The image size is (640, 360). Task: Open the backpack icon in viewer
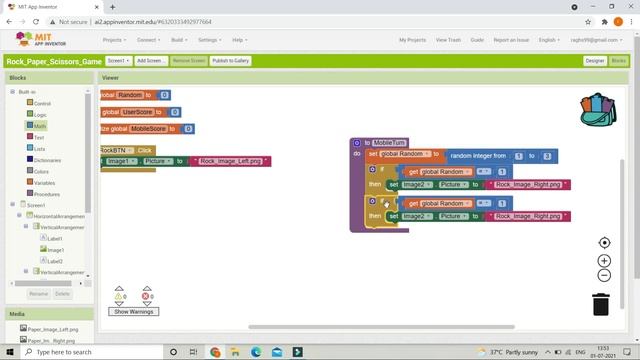tap(598, 109)
